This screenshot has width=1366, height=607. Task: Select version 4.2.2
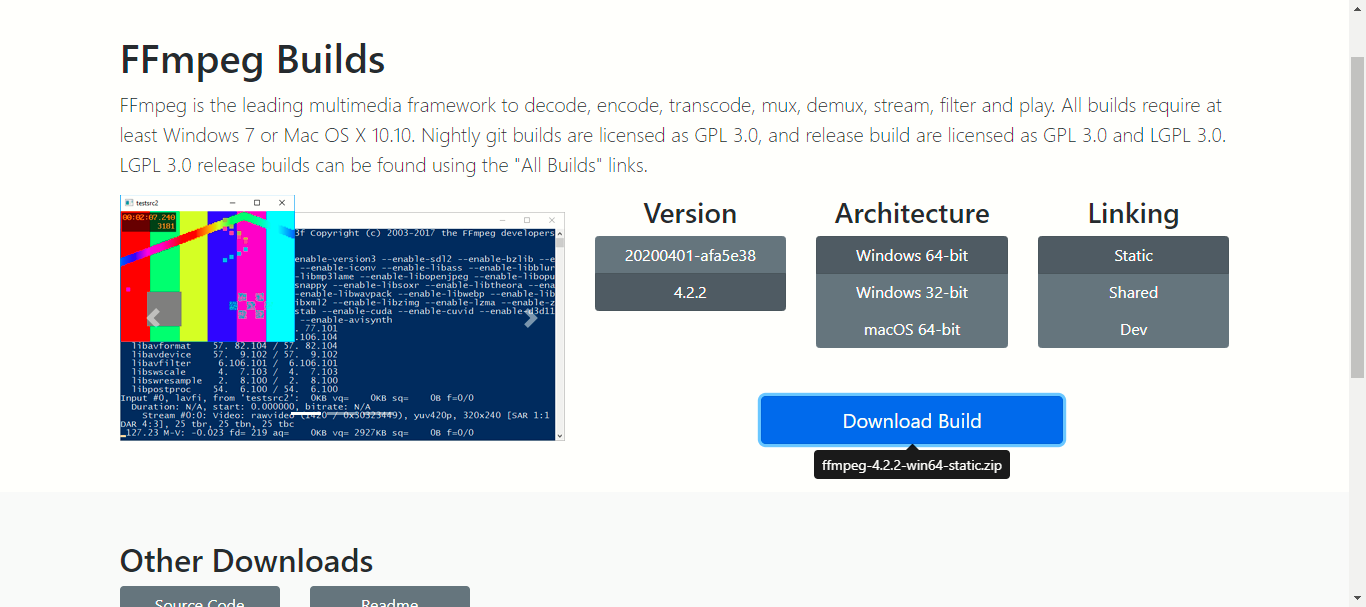click(x=690, y=292)
